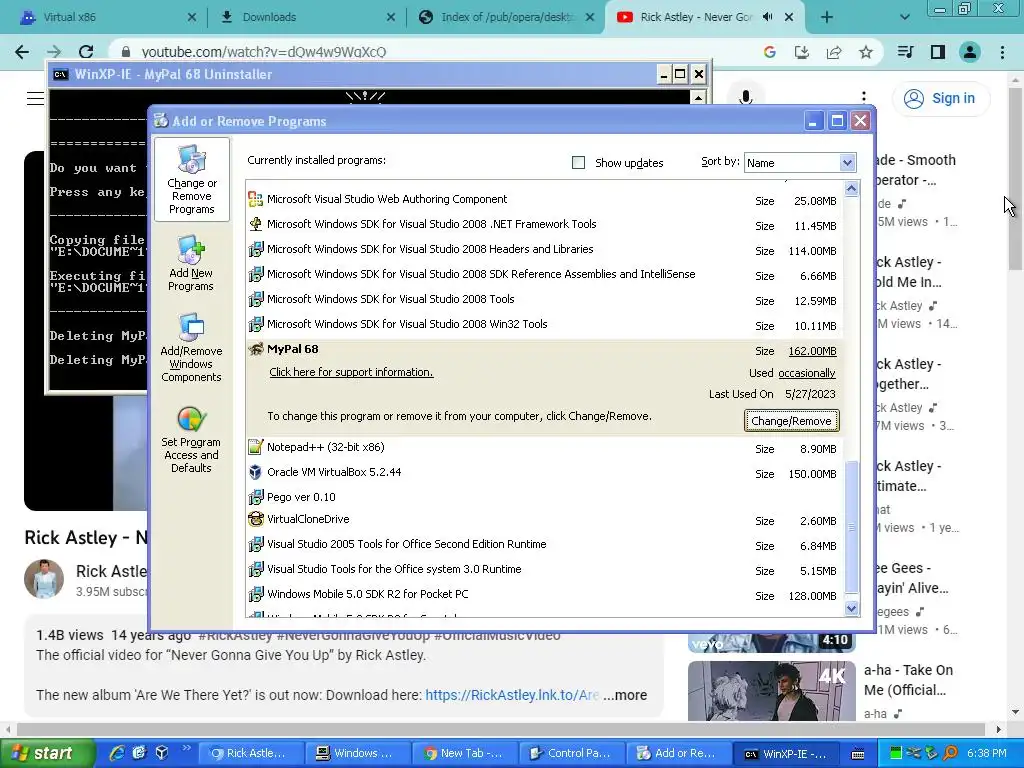
Task: Select Microsoft Windows SDK Headers and Libraries entry
Action: click(x=544, y=249)
